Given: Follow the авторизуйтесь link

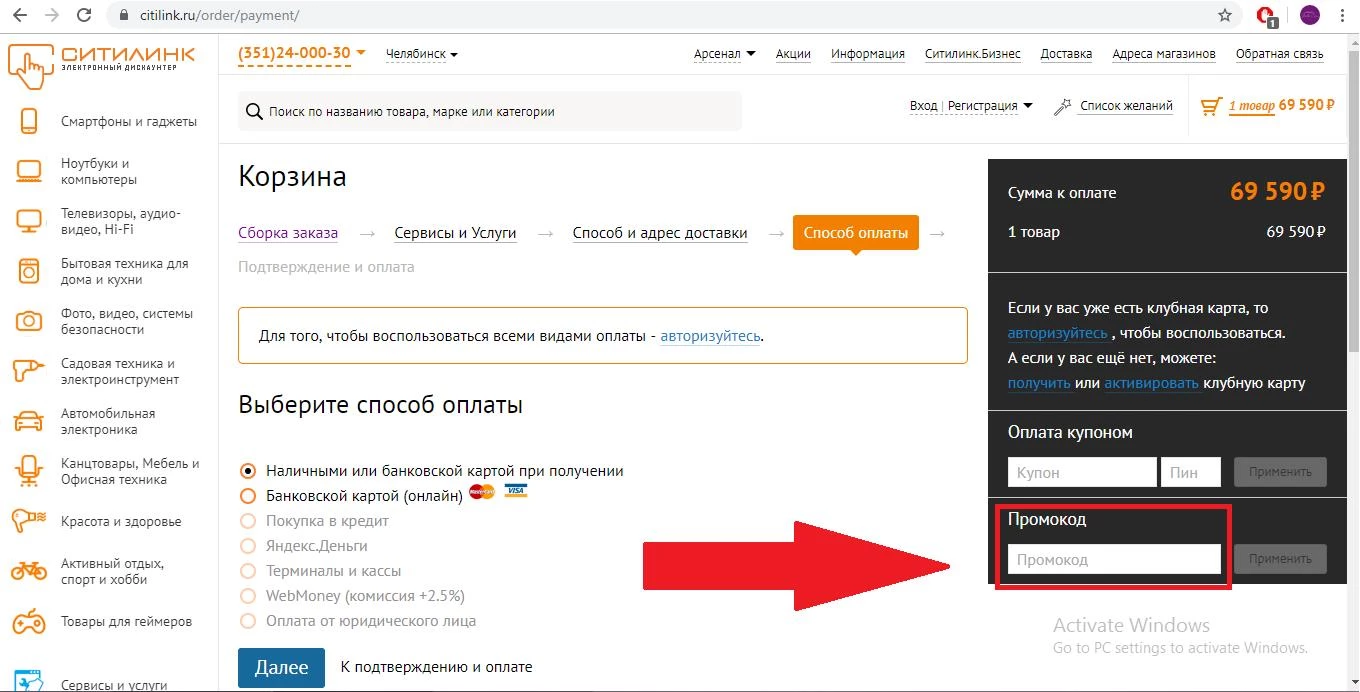Looking at the screenshot, I should pyautogui.click(x=710, y=335).
